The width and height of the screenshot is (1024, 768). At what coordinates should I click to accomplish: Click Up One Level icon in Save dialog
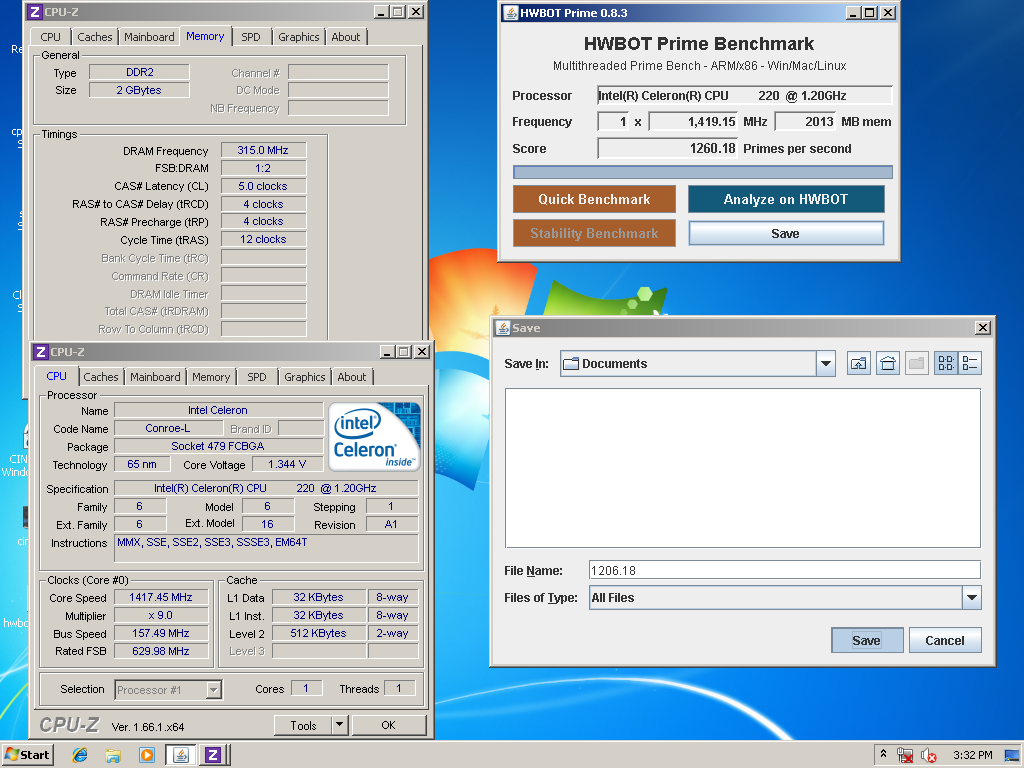tap(858, 364)
